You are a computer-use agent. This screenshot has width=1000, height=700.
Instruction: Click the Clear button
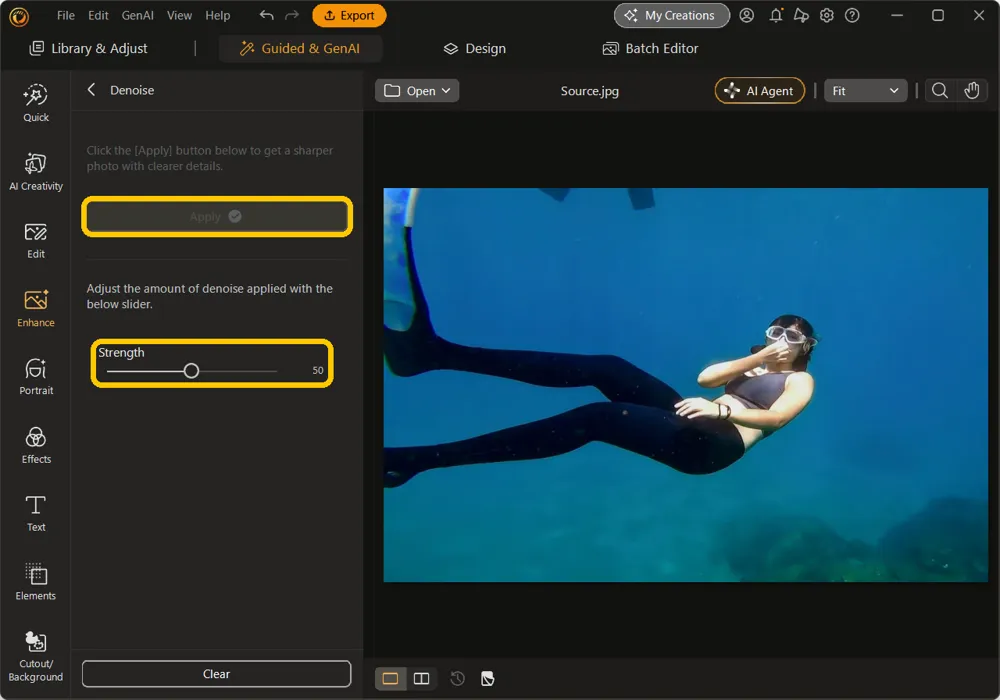[216, 674]
